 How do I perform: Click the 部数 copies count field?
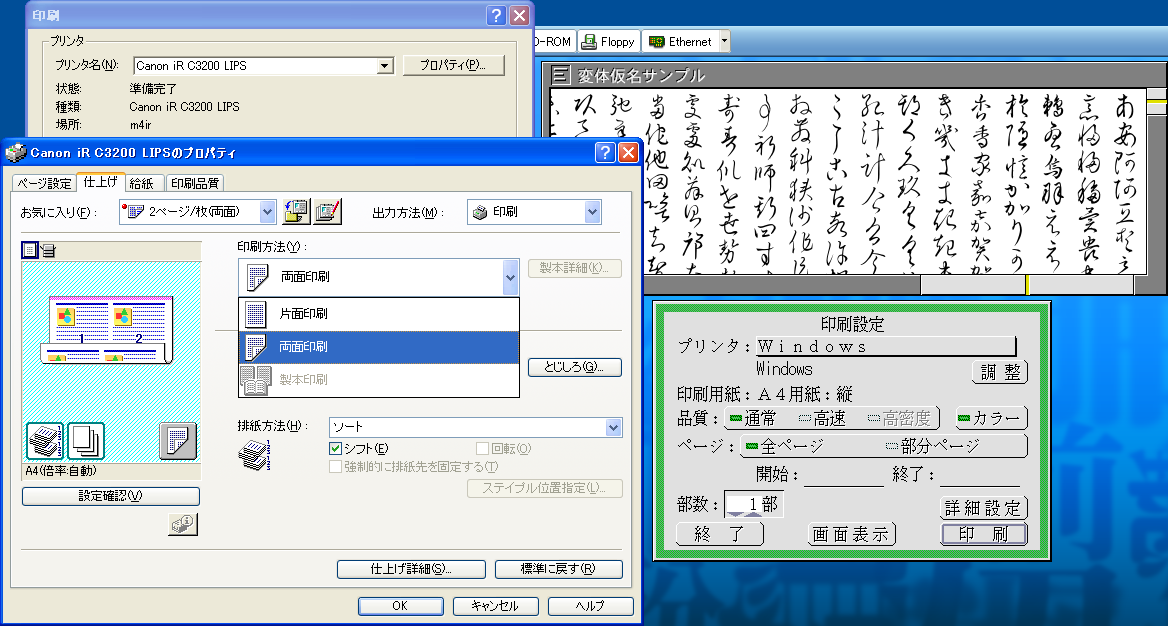[753, 505]
